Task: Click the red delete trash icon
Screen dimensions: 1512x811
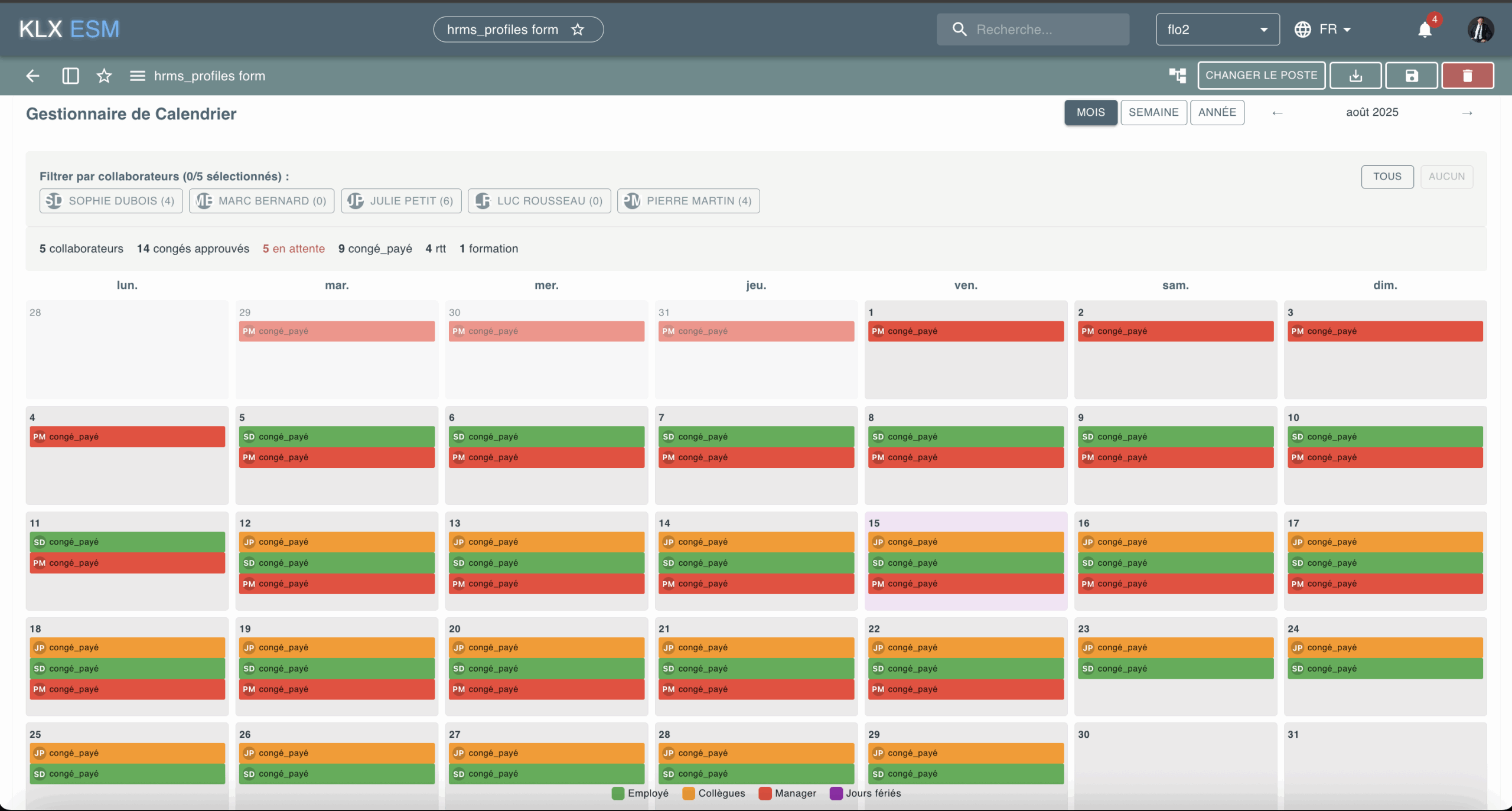Action: tap(1467, 76)
